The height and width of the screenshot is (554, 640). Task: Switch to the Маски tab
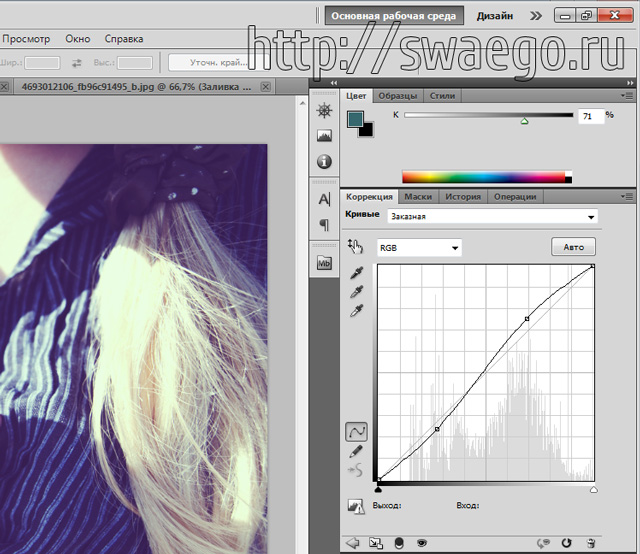(418, 197)
